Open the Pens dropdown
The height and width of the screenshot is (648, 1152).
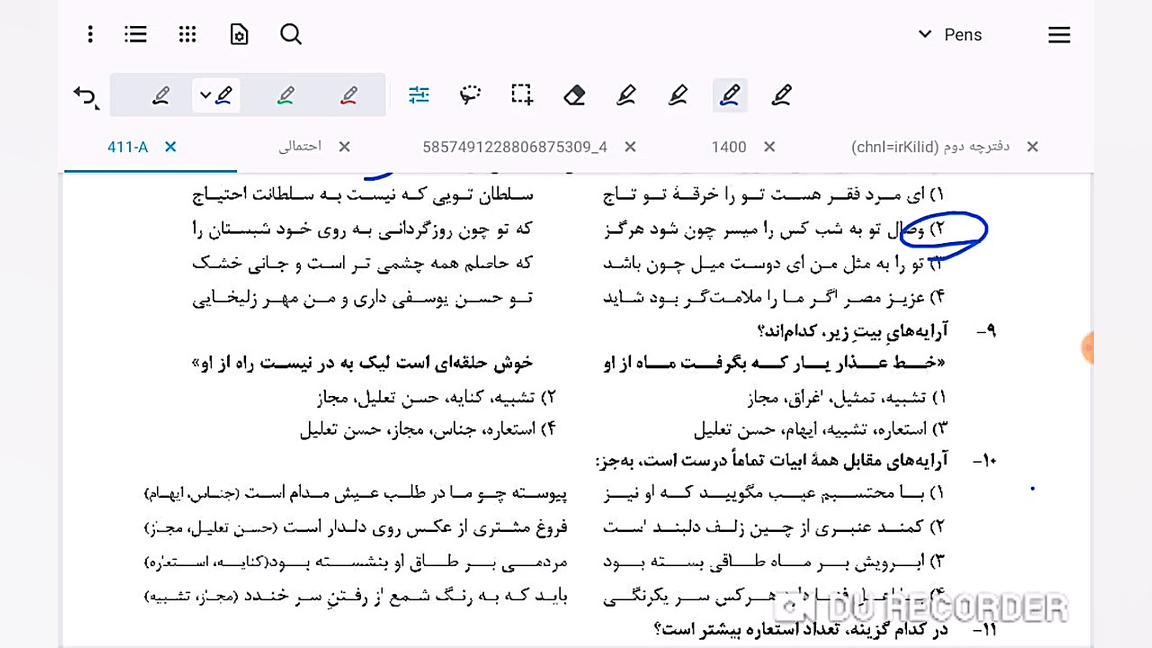[948, 33]
